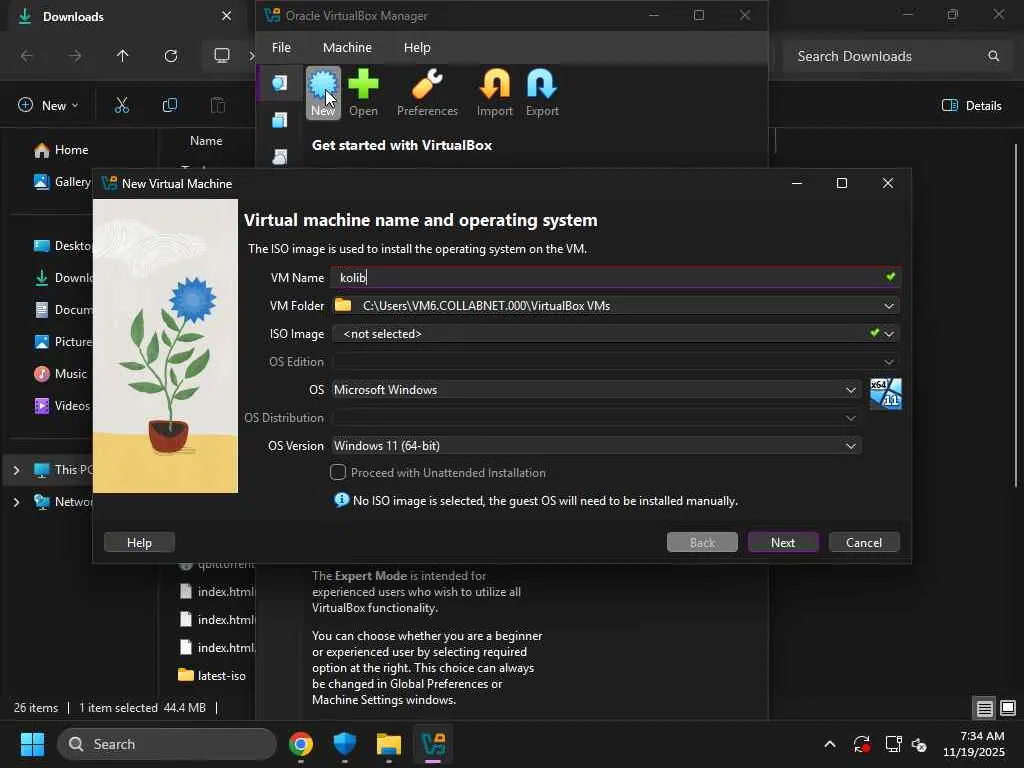
Task: Click the VM Name input field
Action: pyautogui.click(x=615, y=278)
